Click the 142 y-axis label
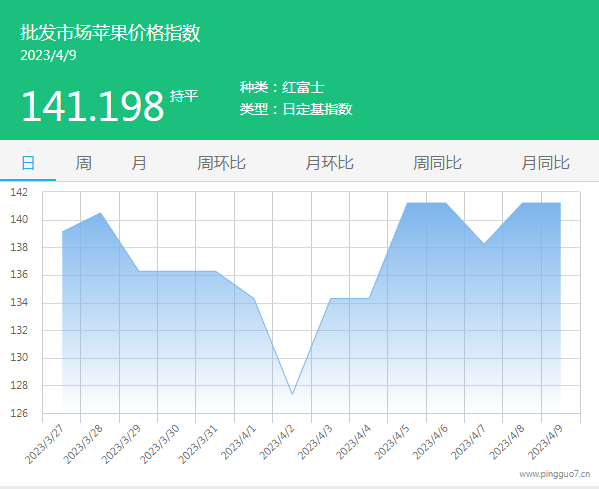Viewport: 599px width, 489px height. point(19,192)
